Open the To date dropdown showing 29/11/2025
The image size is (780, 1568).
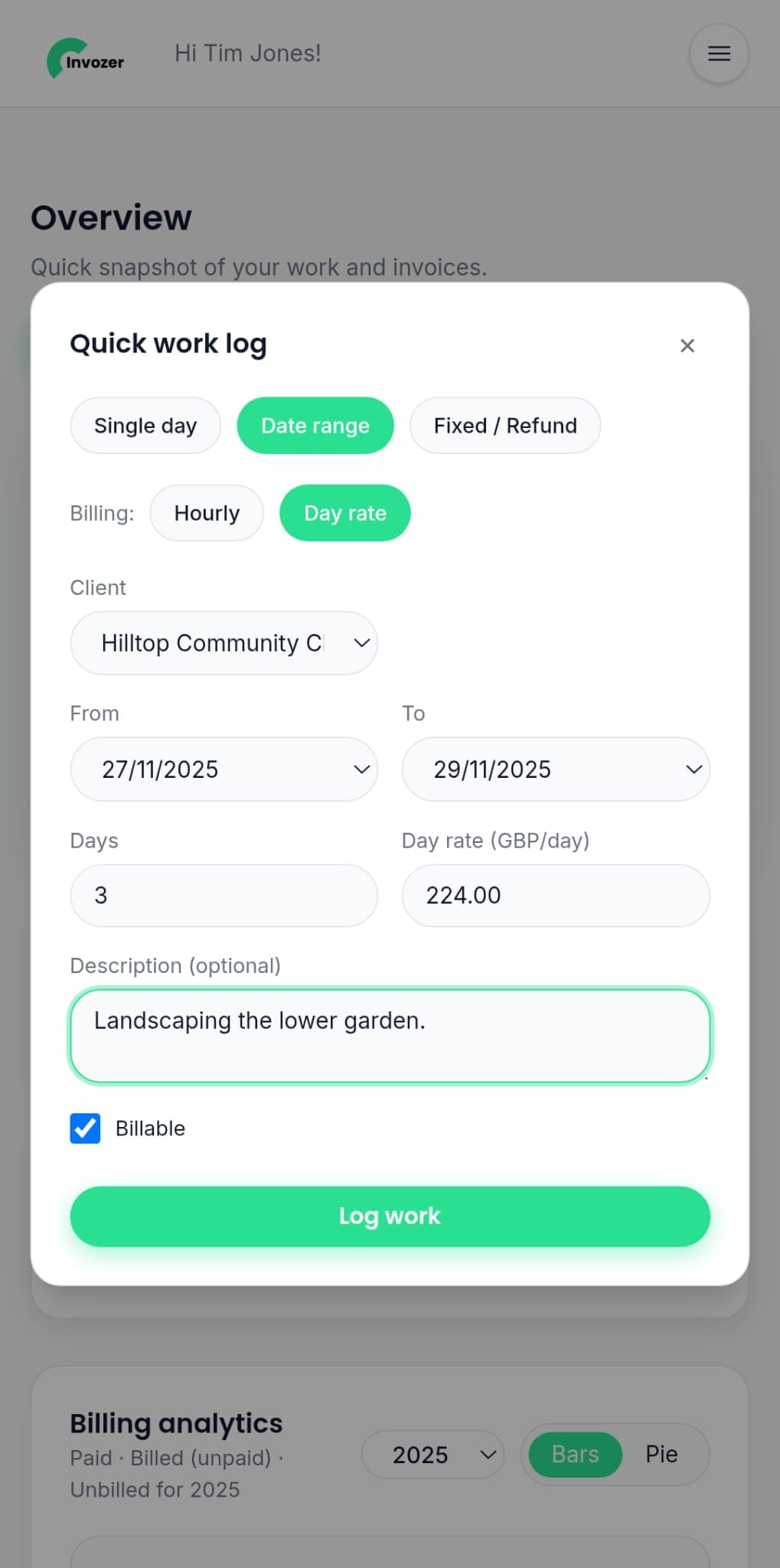tap(555, 769)
